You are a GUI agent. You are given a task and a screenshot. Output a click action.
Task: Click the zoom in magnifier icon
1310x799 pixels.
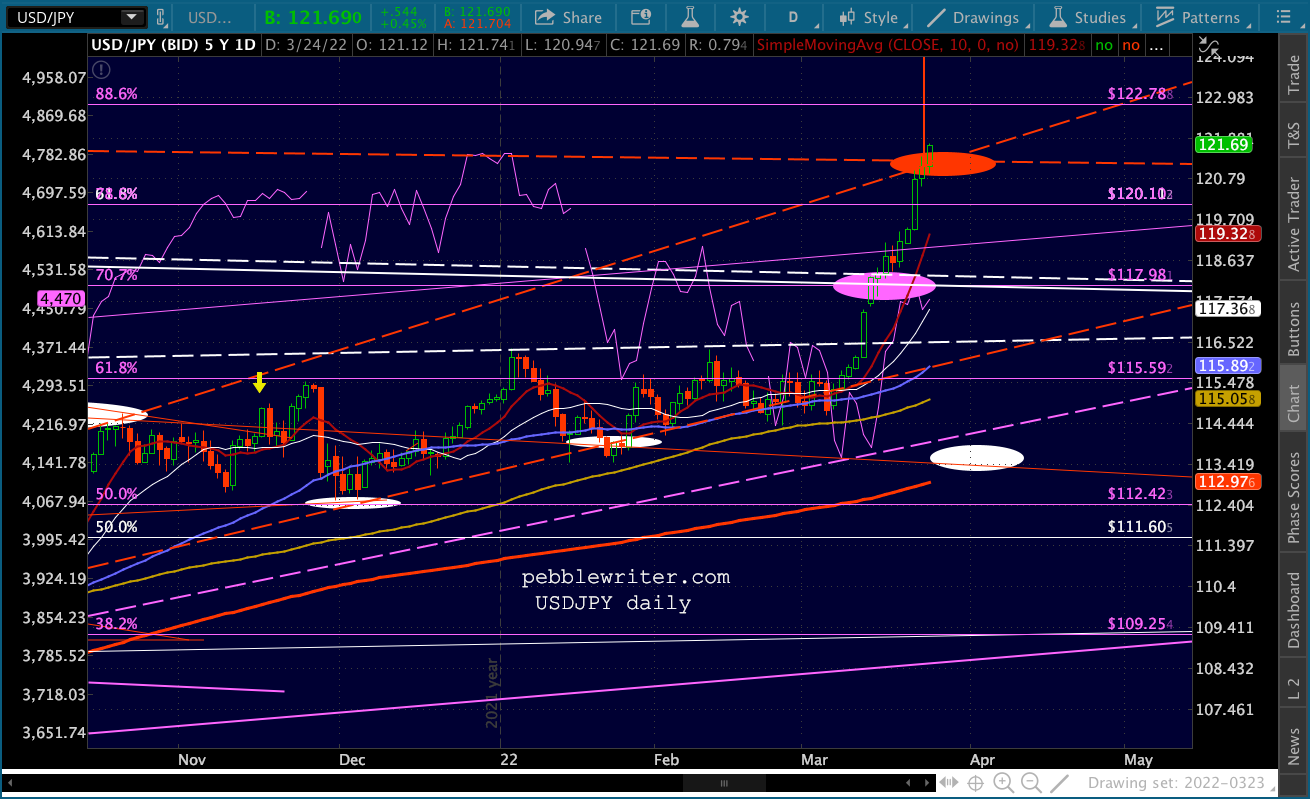[x=1003, y=783]
